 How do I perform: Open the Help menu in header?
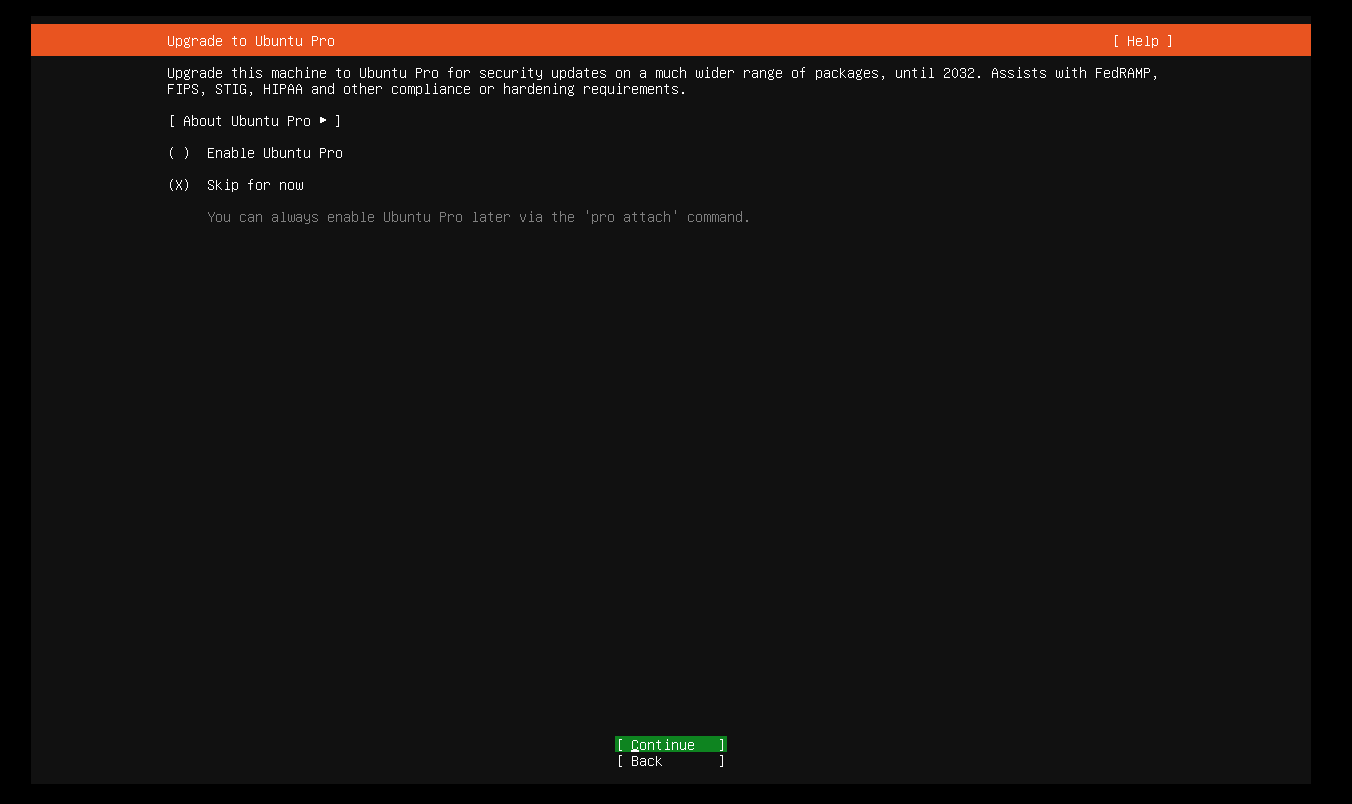(1142, 41)
